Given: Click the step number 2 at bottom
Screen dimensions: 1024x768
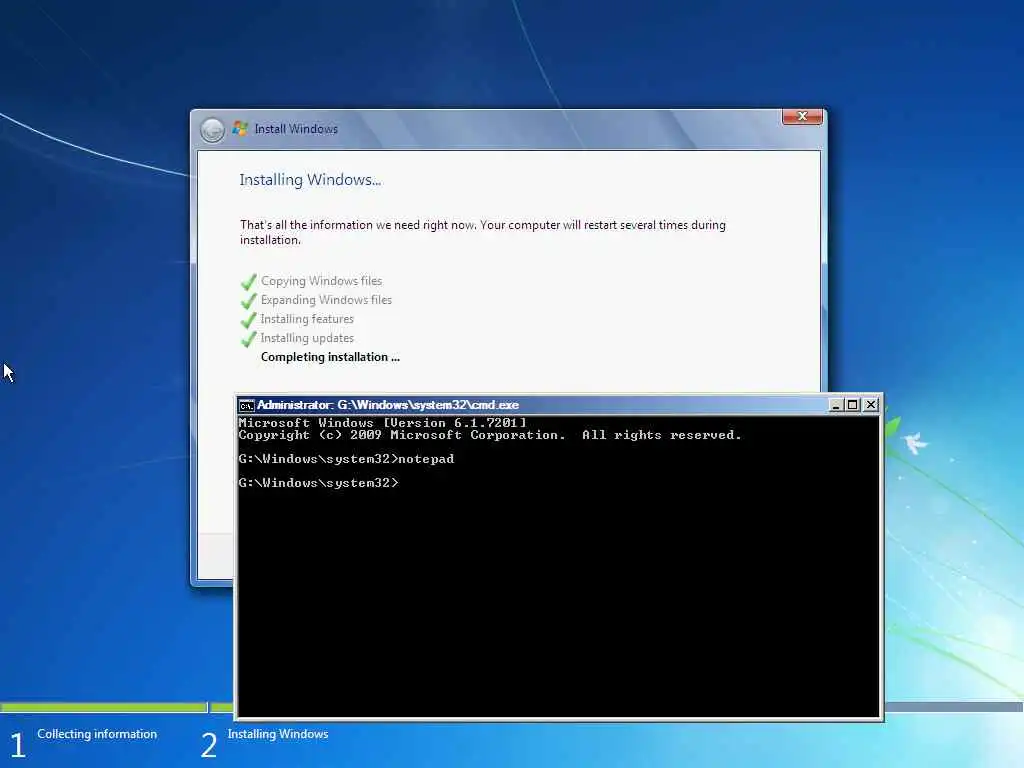Looking at the screenshot, I should point(209,745).
